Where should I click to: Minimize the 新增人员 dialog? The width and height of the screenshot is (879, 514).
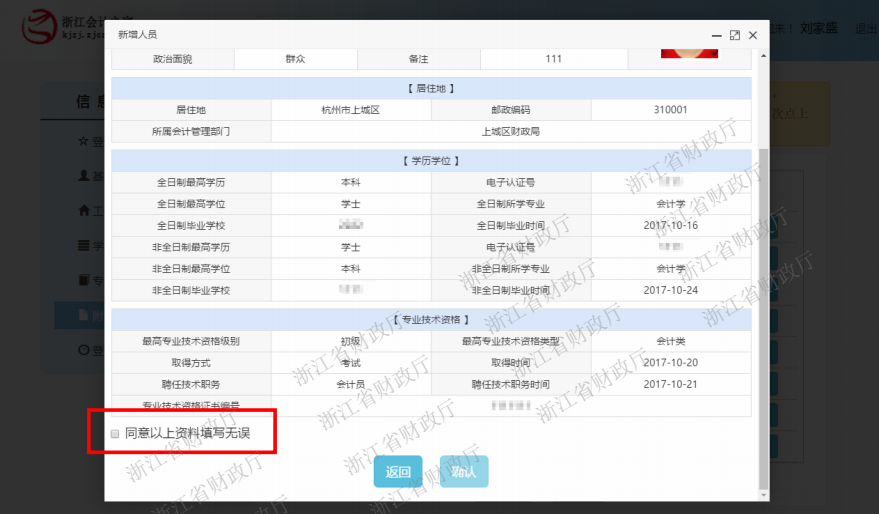[715, 35]
